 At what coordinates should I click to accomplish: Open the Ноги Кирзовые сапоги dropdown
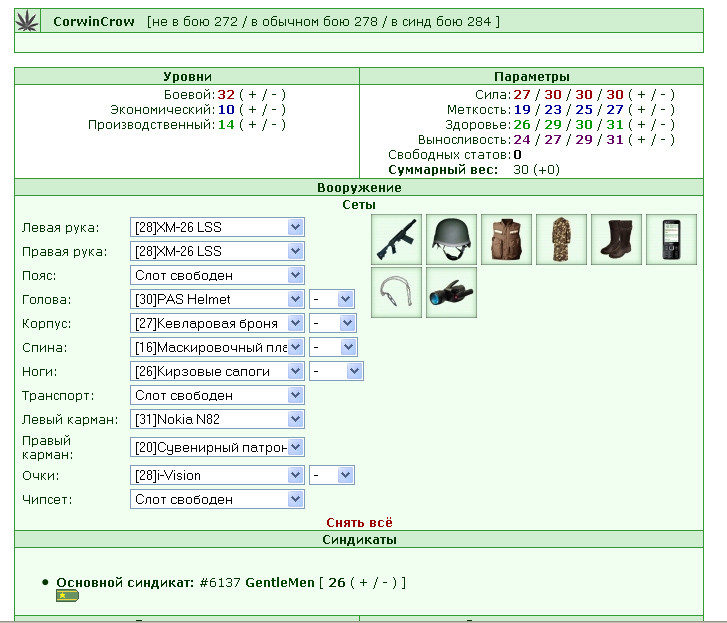click(x=217, y=371)
